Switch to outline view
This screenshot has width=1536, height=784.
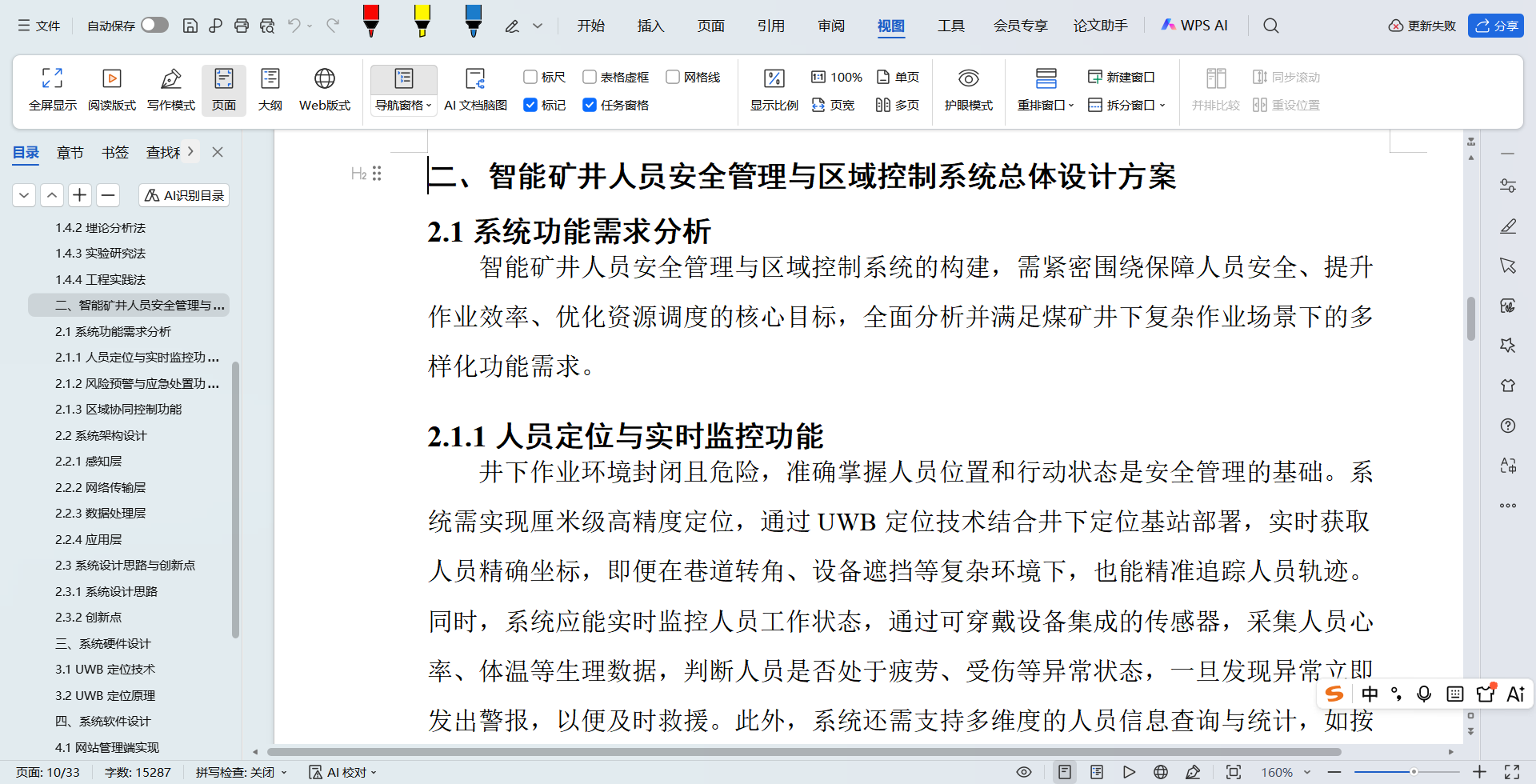(270, 89)
